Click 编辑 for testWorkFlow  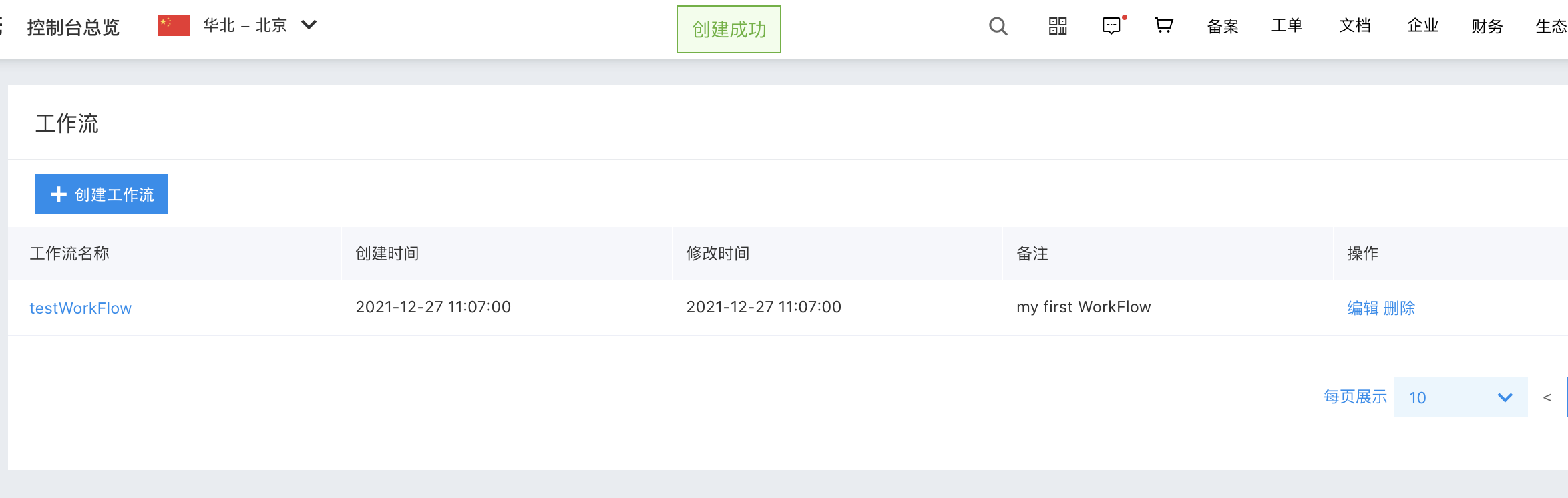click(x=1362, y=308)
